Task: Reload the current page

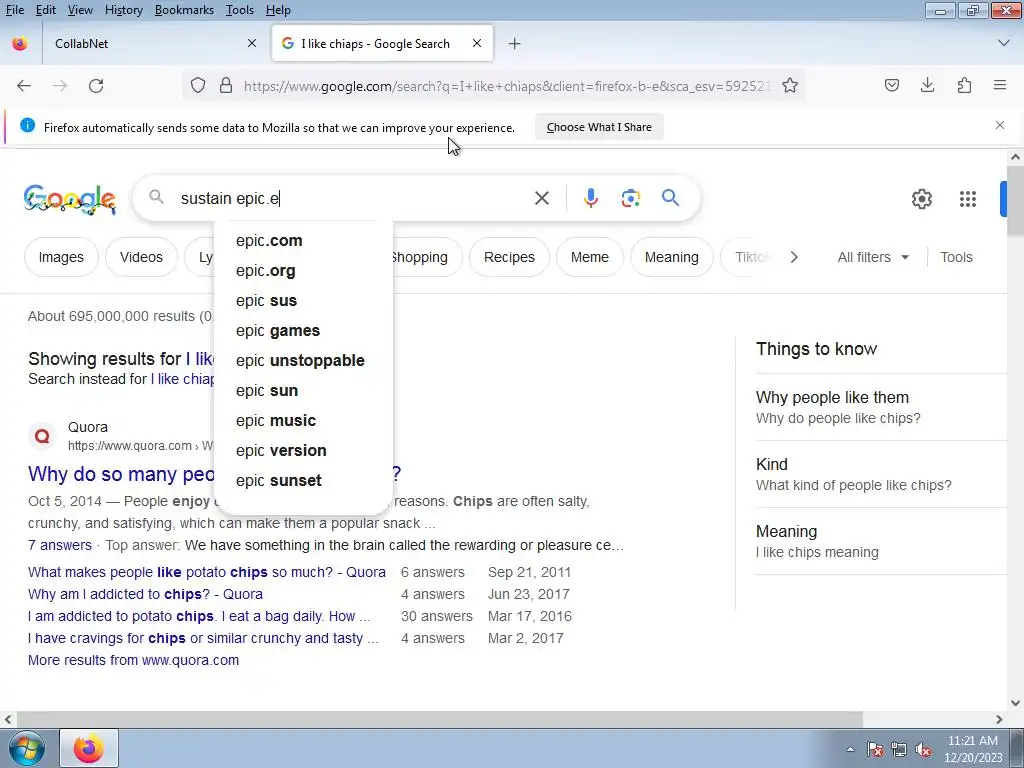Action: click(x=96, y=86)
